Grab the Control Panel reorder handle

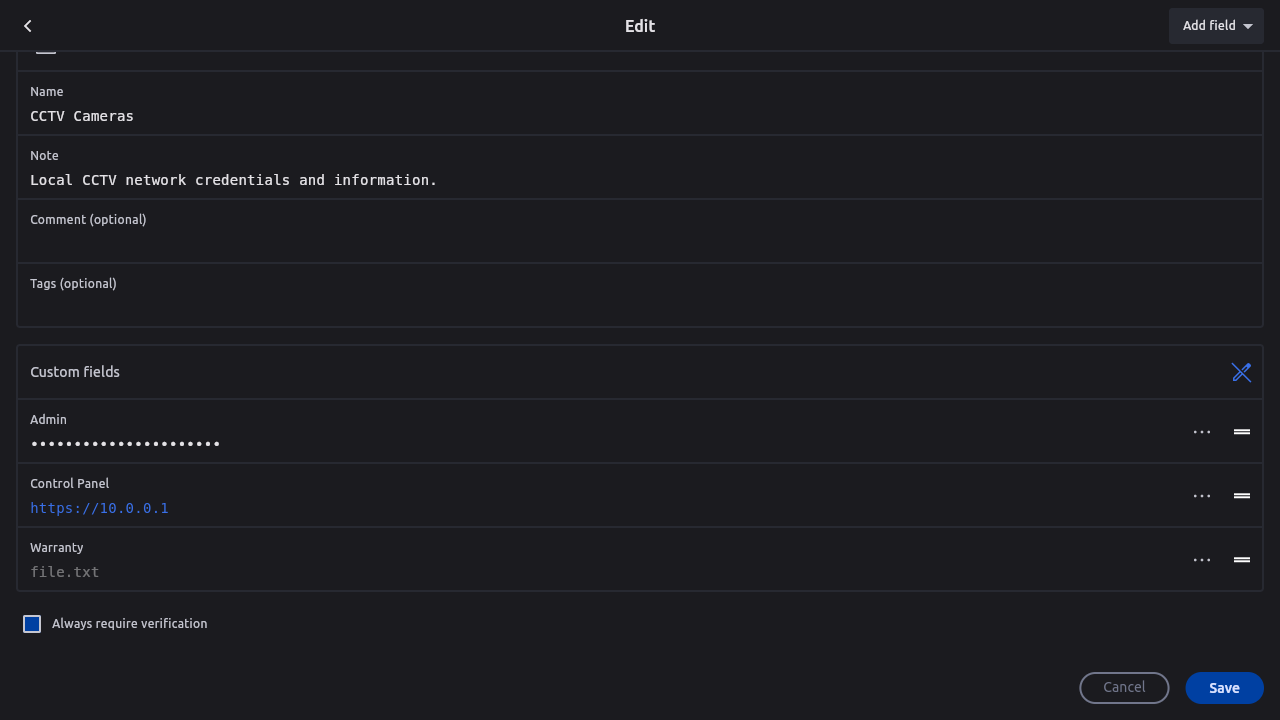1242,496
